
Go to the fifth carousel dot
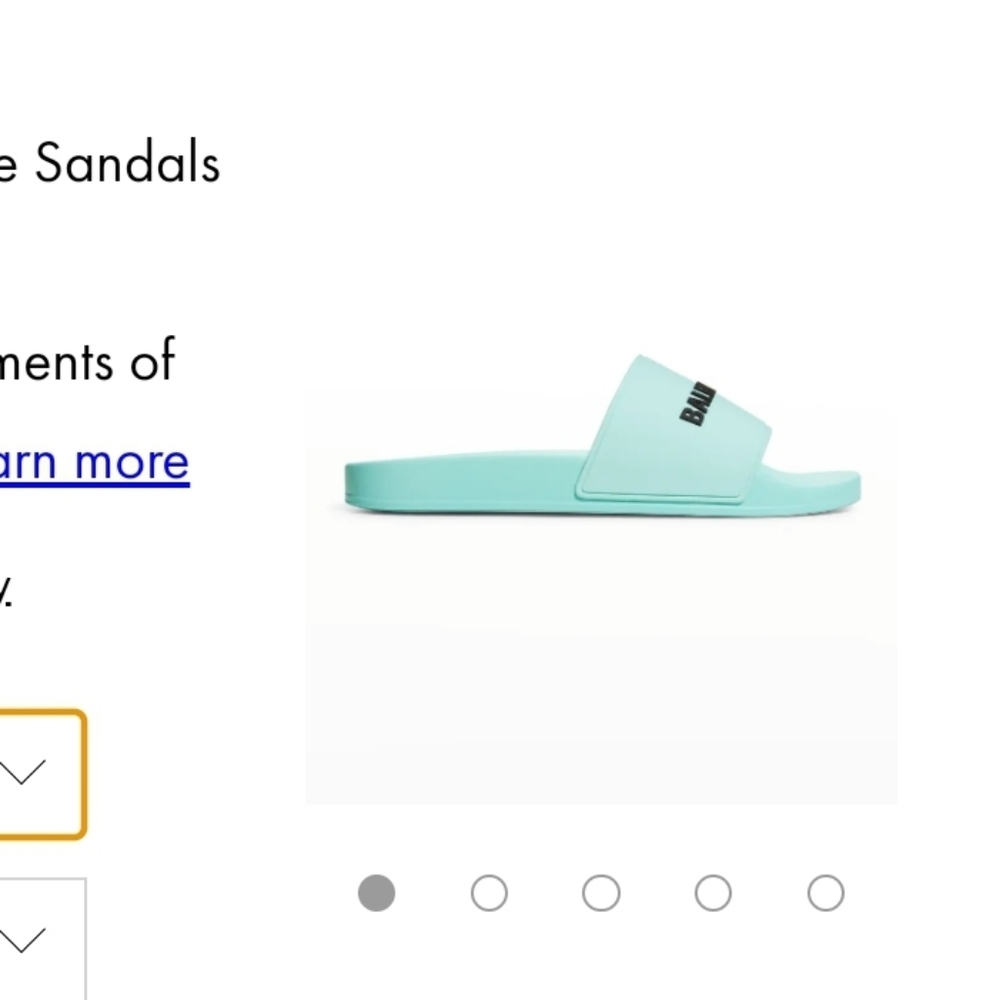point(825,893)
